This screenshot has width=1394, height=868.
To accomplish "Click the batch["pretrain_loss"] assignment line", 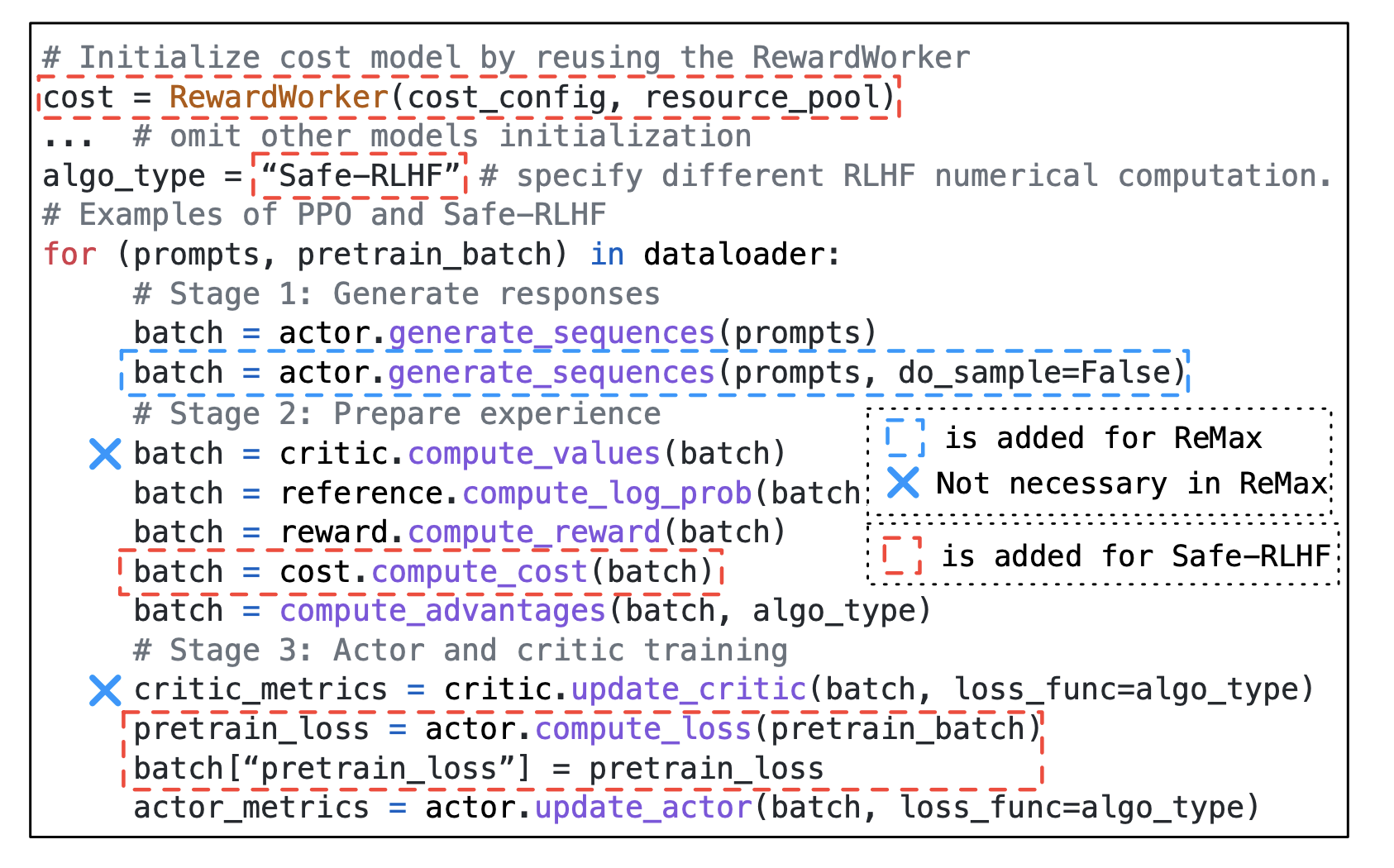I will pyautogui.click(x=479, y=769).
